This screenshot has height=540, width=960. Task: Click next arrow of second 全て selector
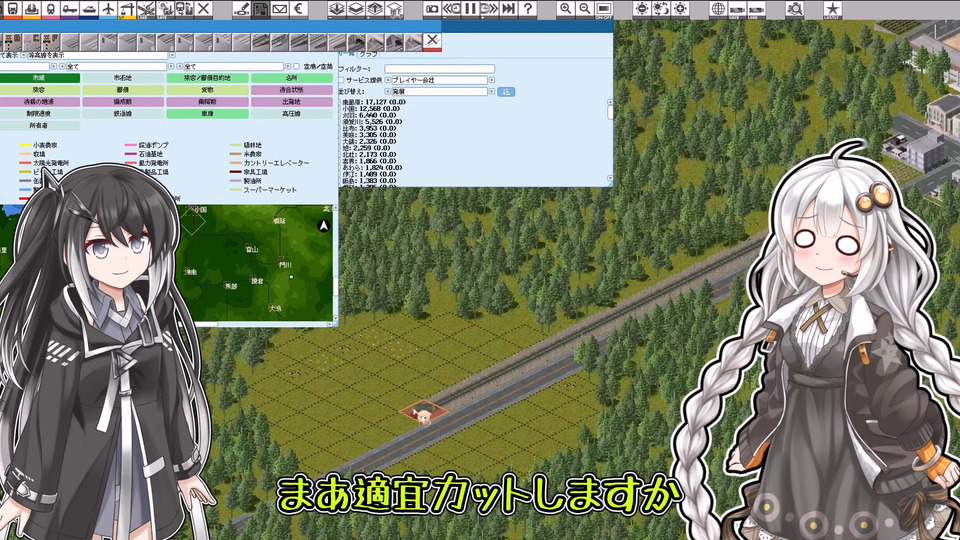pyautogui.click(x=288, y=66)
